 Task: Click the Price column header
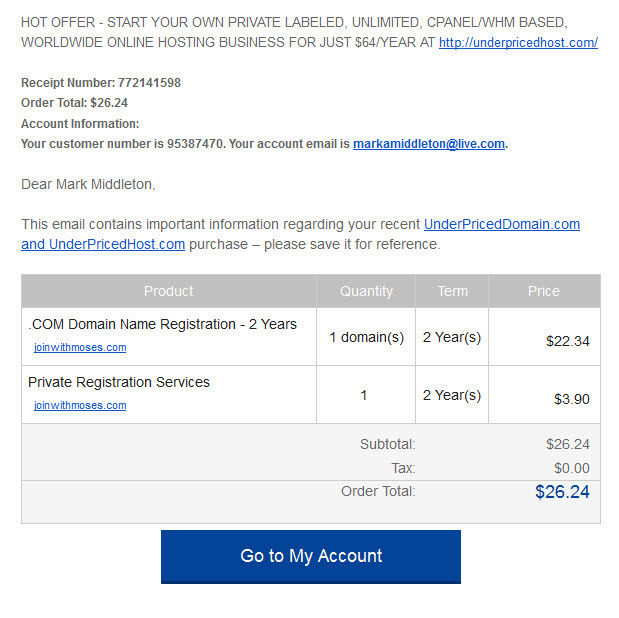pos(544,291)
